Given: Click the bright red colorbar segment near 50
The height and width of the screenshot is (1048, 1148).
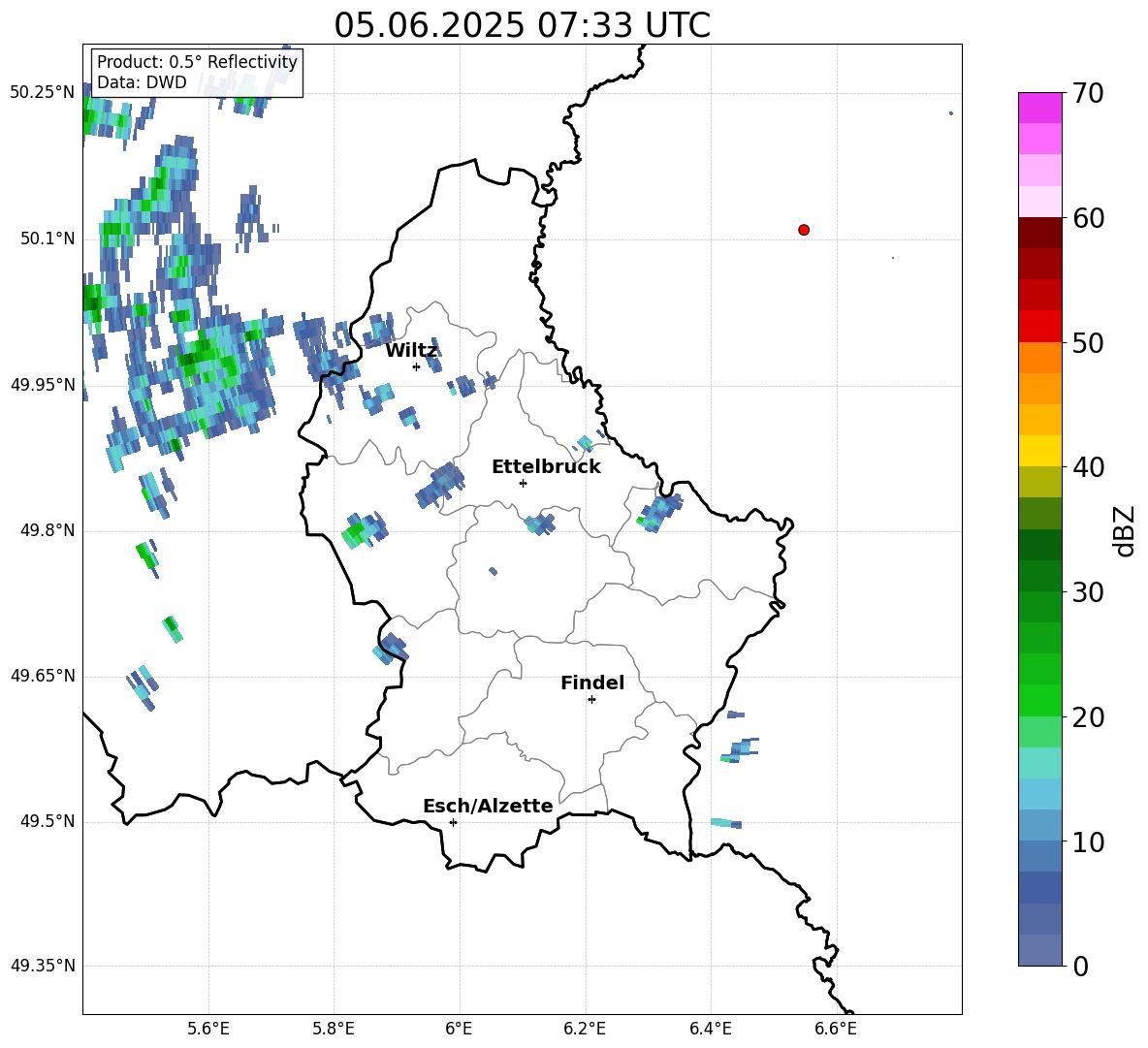Looking at the screenshot, I should (1040, 327).
